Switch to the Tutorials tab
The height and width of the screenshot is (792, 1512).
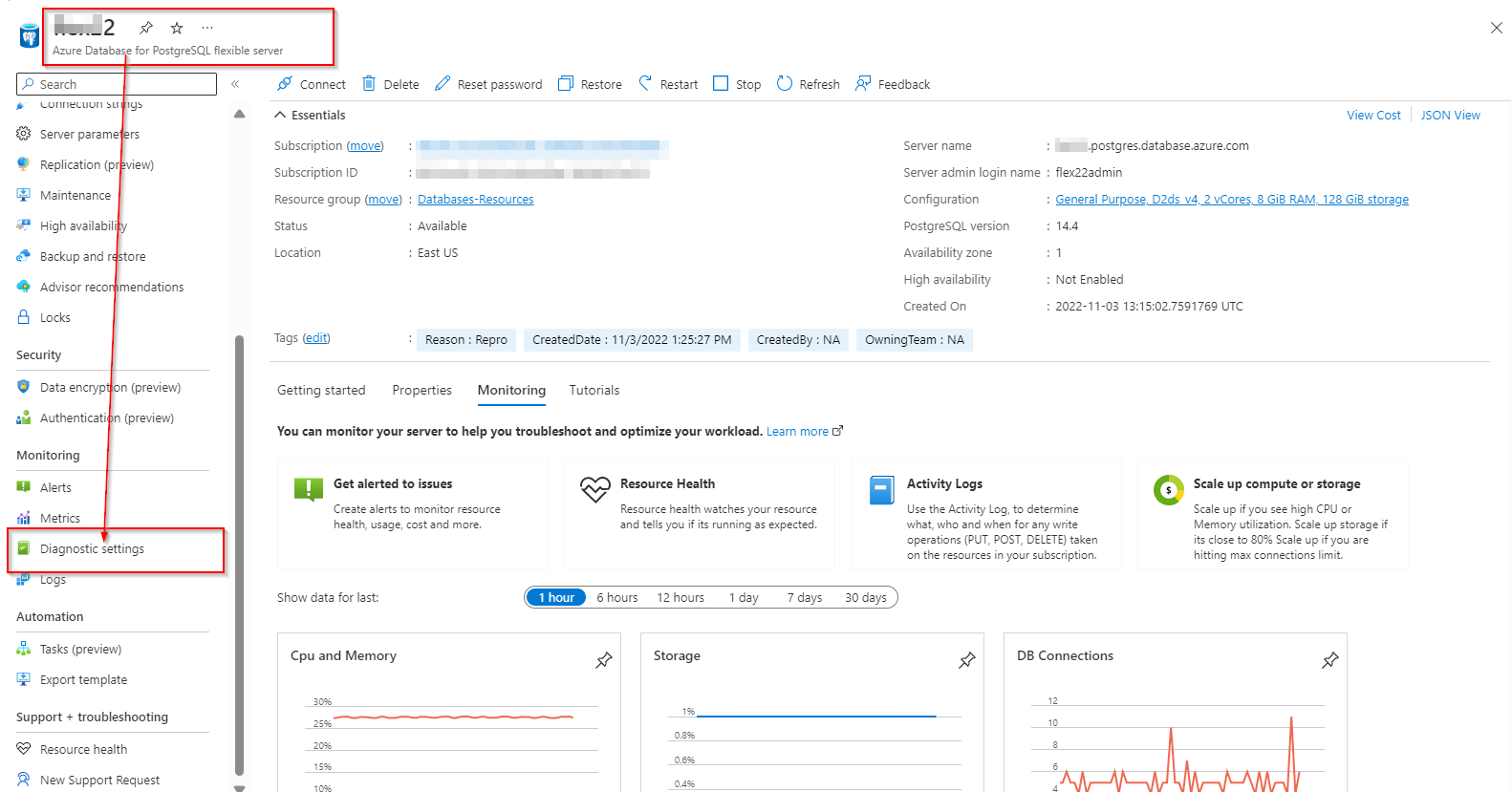tap(594, 390)
